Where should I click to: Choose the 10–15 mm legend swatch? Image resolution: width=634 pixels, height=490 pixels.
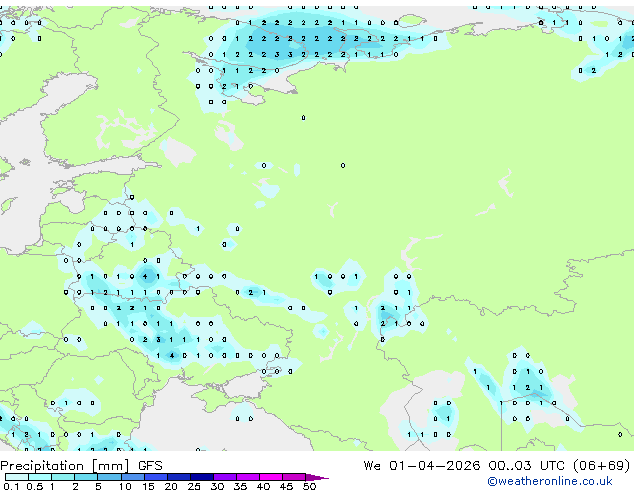(x=133, y=477)
